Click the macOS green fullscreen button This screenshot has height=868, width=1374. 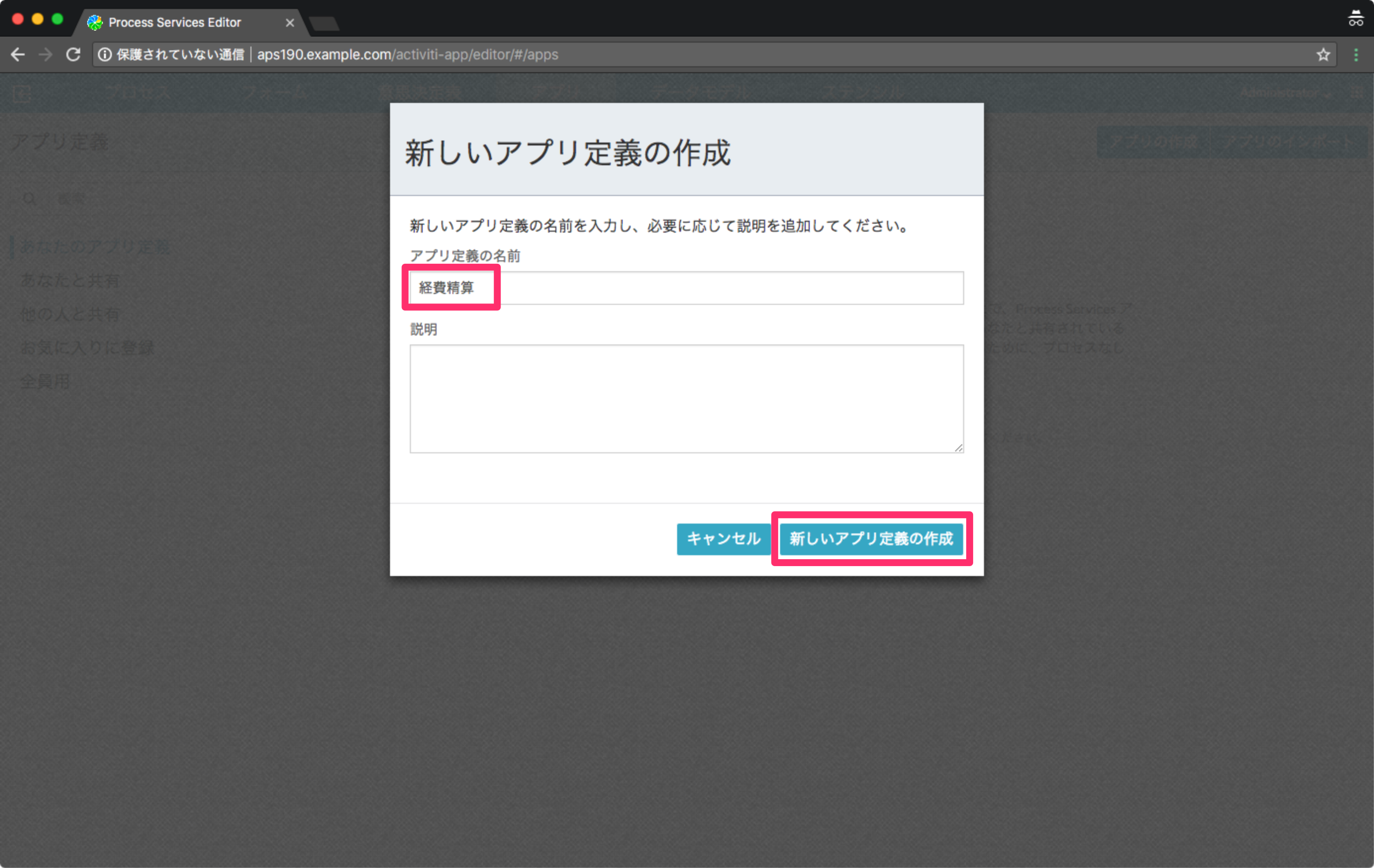coord(57,19)
